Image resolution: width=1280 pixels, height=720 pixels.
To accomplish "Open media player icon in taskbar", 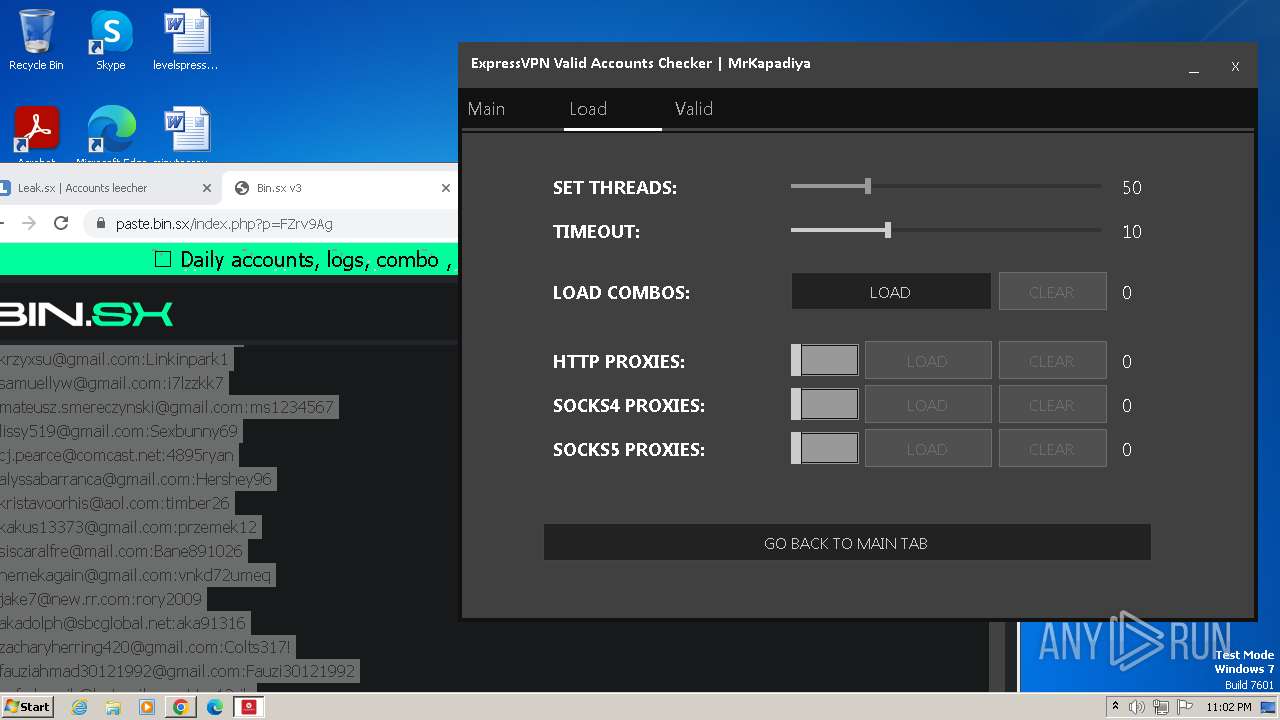I will (x=147, y=707).
